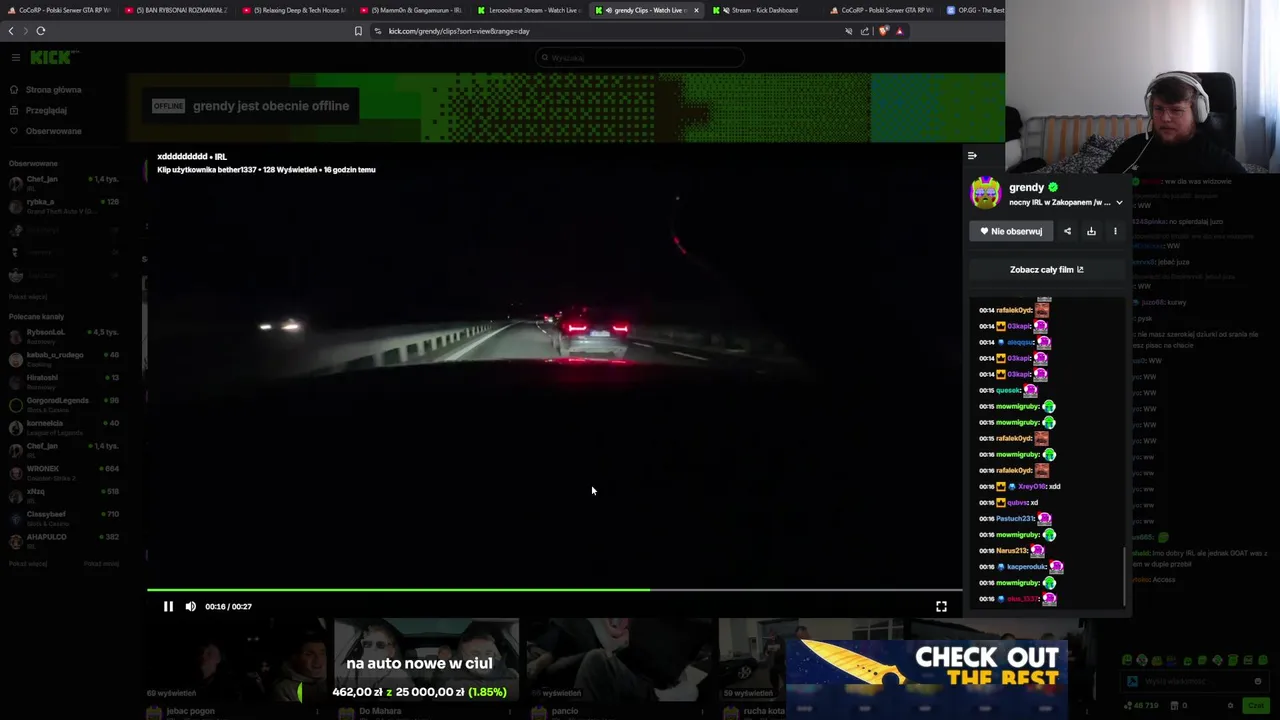
Task: Switch to 'OP.GG' browser tab
Action: point(975,10)
